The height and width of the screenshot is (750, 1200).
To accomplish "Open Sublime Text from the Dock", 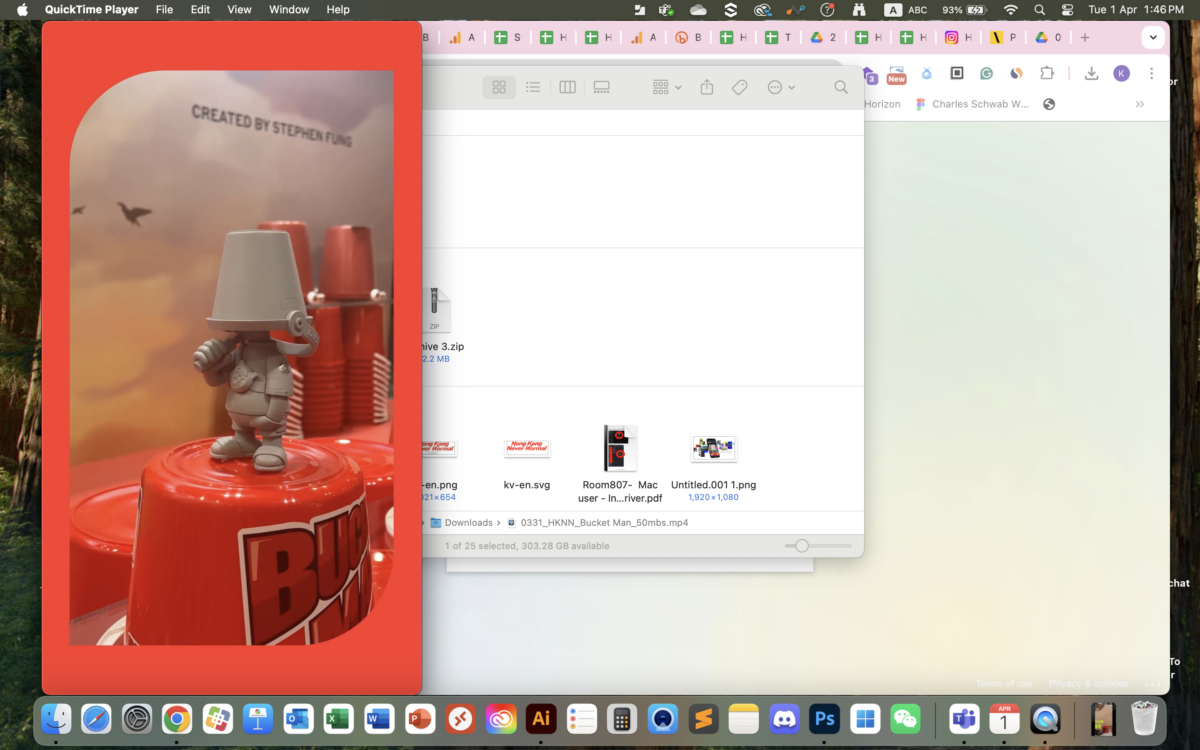I will [703, 718].
